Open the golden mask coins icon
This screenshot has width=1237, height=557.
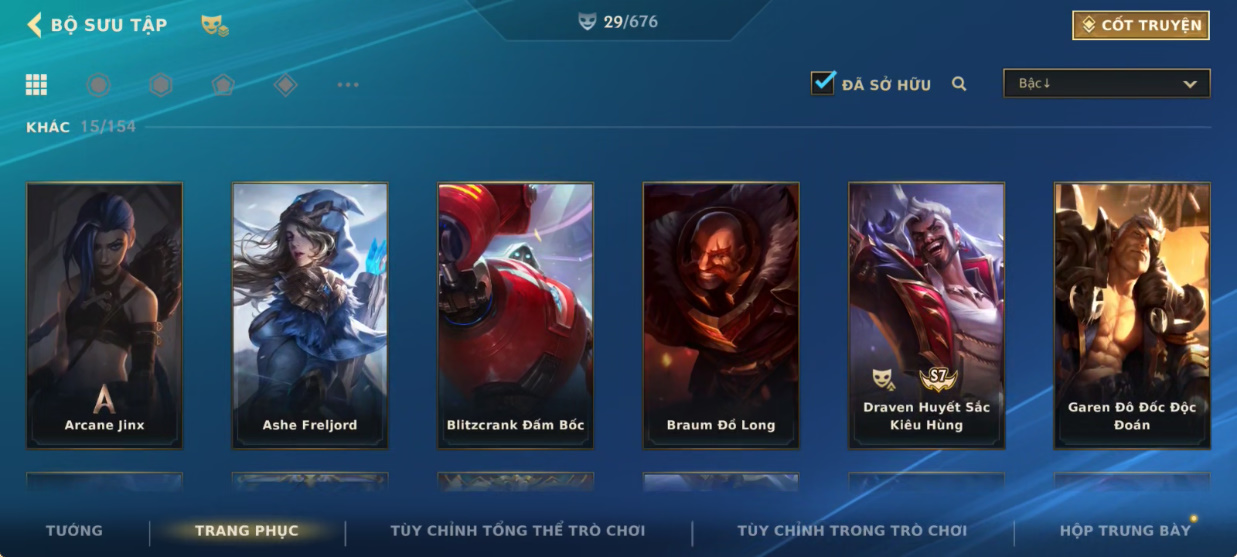tap(214, 25)
